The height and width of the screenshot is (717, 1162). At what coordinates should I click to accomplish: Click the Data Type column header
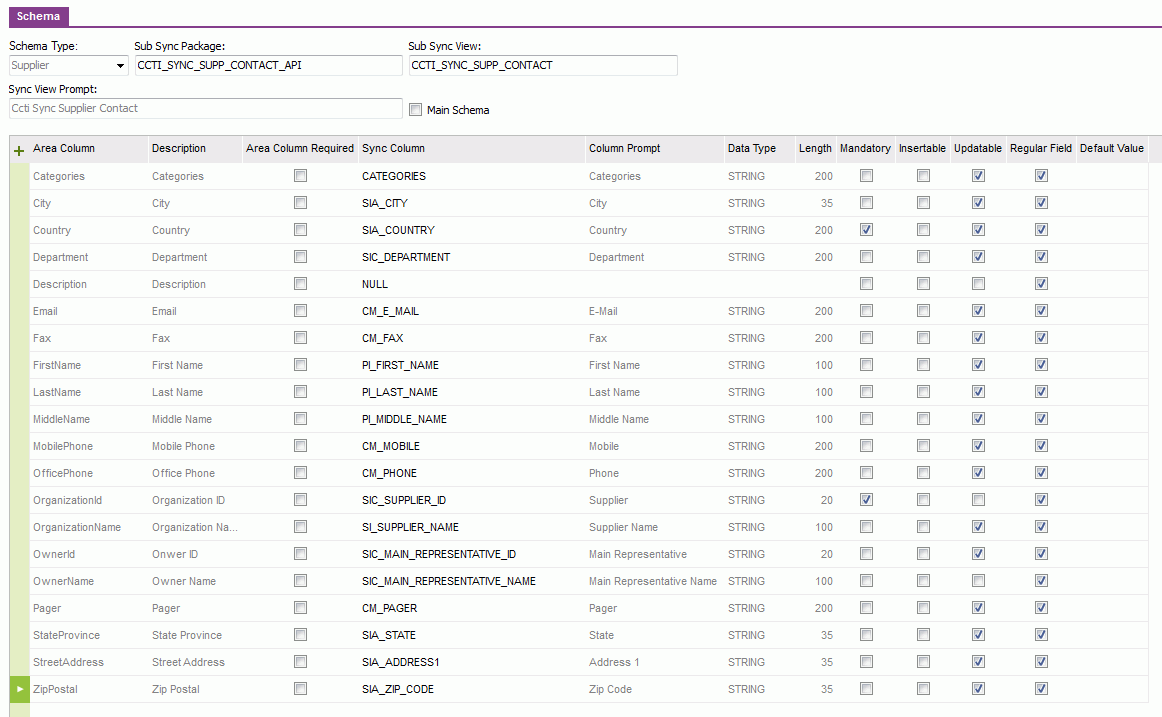click(x=752, y=148)
